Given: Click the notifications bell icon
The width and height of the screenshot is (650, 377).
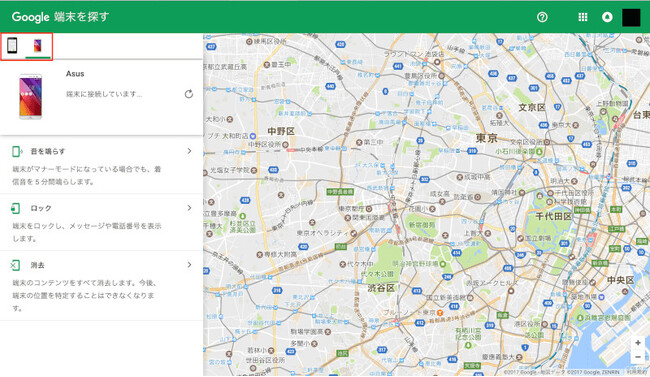Looking at the screenshot, I should (607, 17).
